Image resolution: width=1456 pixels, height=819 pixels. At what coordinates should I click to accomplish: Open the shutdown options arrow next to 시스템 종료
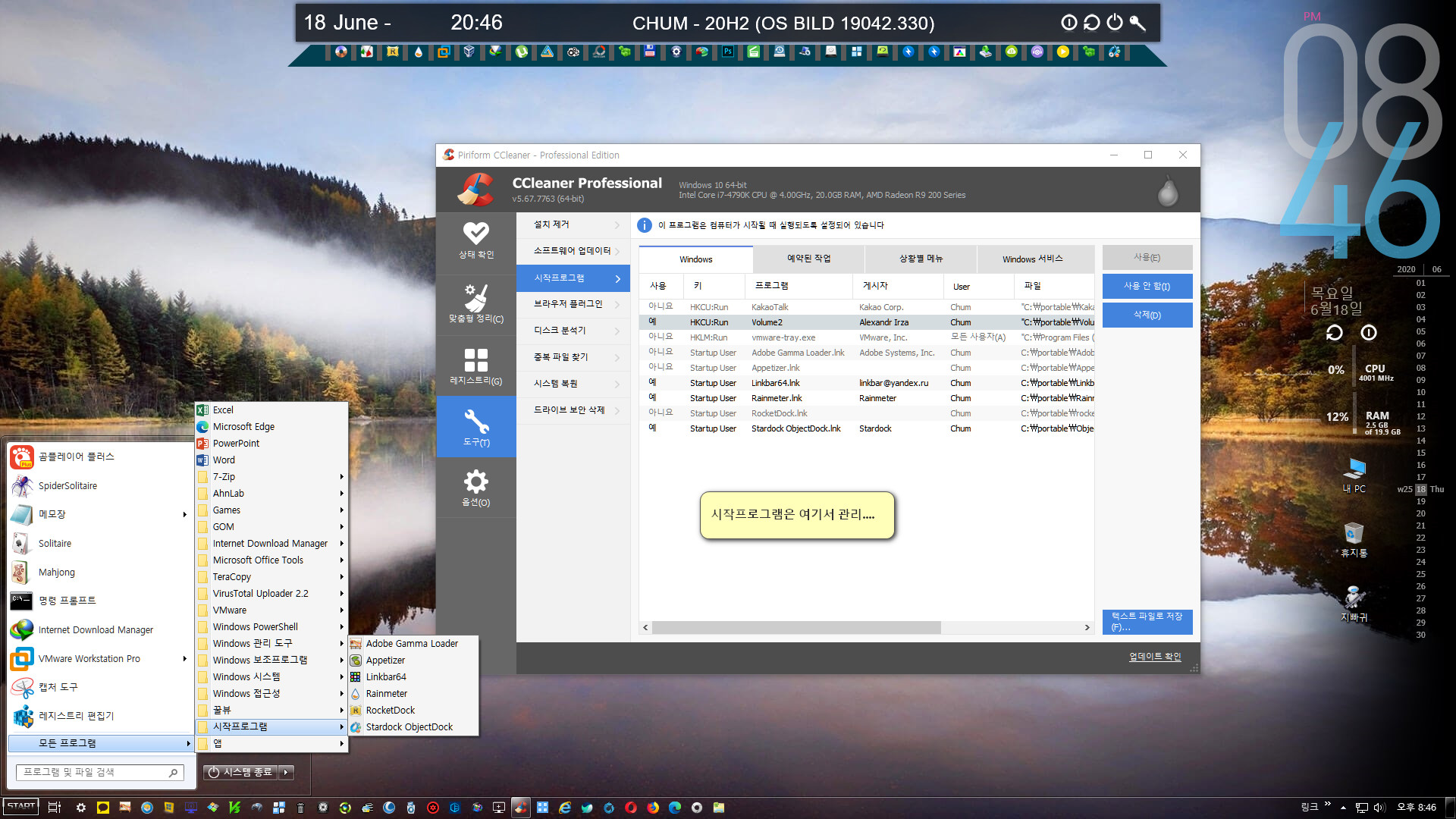pos(287,772)
